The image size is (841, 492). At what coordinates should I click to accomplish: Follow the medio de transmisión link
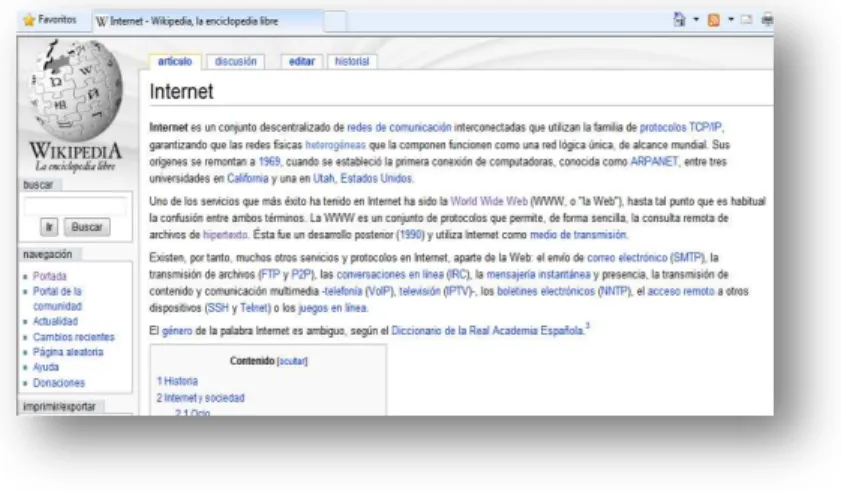[x=578, y=235]
